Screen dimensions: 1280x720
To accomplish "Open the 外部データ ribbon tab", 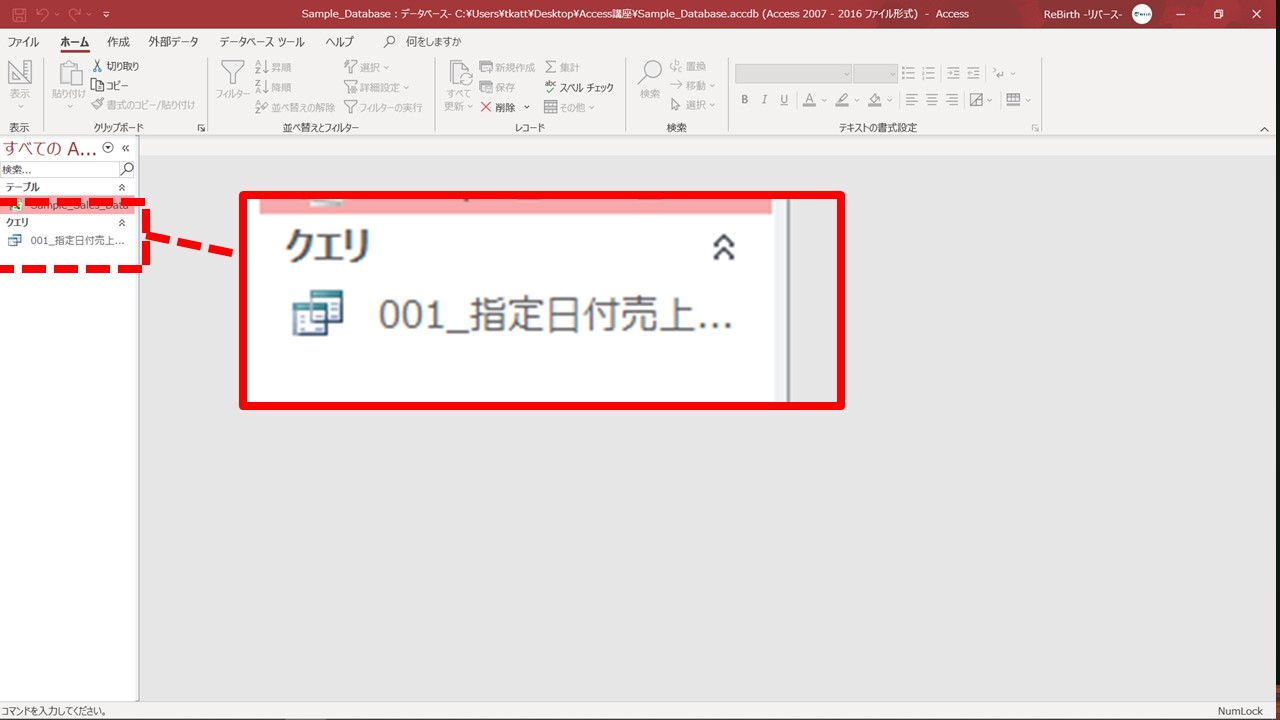I will tap(173, 42).
